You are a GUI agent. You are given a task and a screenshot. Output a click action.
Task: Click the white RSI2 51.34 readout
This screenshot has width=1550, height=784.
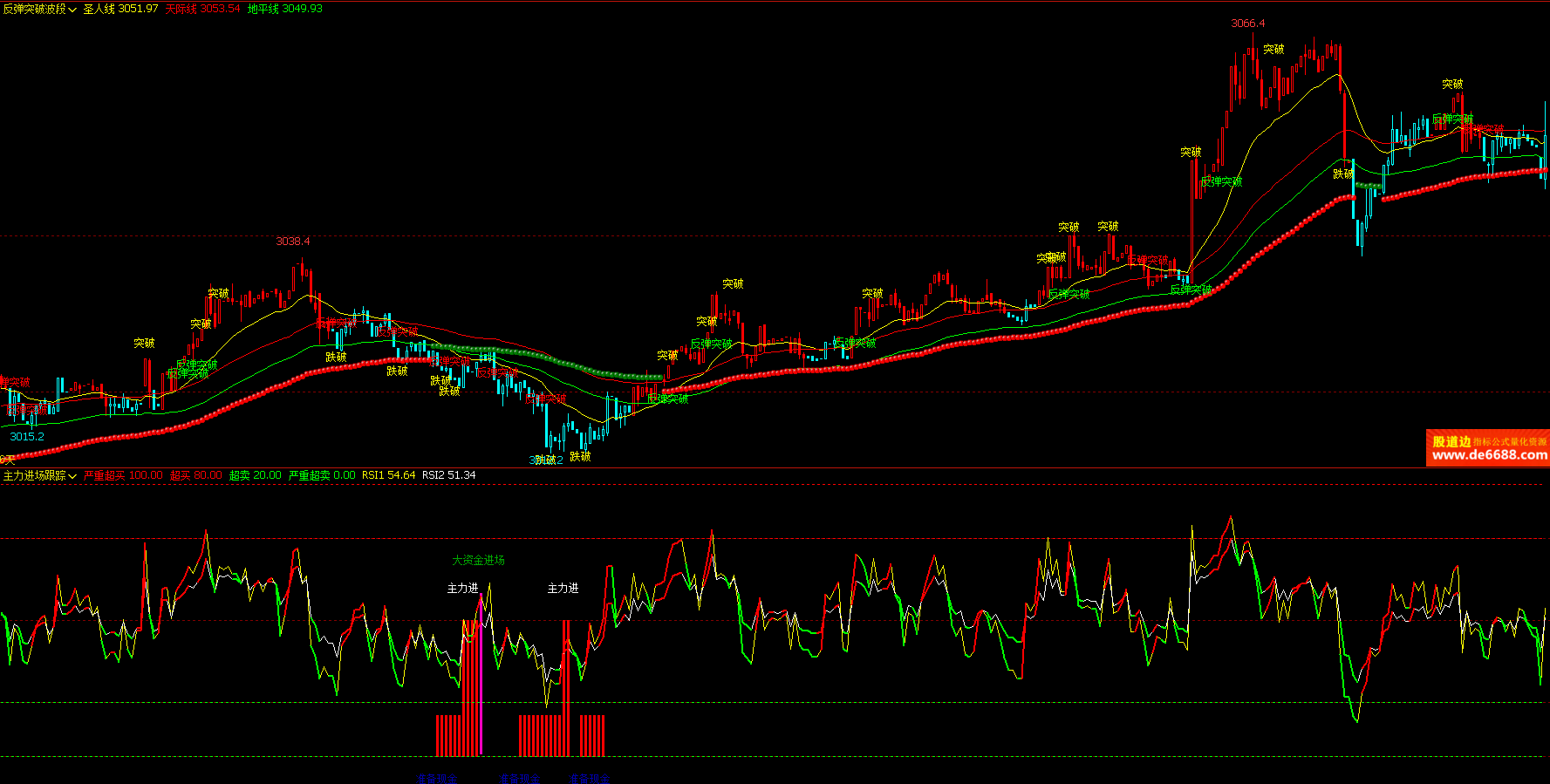(x=448, y=475)
